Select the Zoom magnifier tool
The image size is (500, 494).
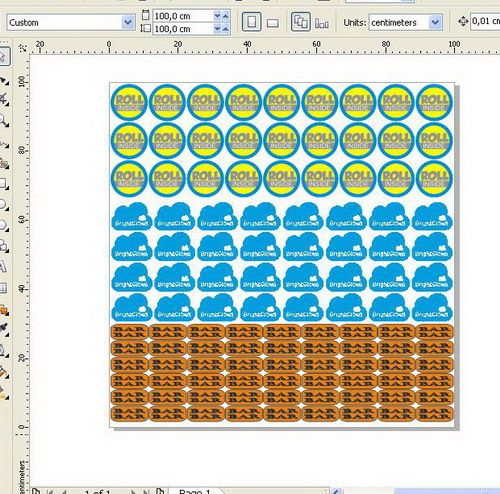tap(4, 120)
